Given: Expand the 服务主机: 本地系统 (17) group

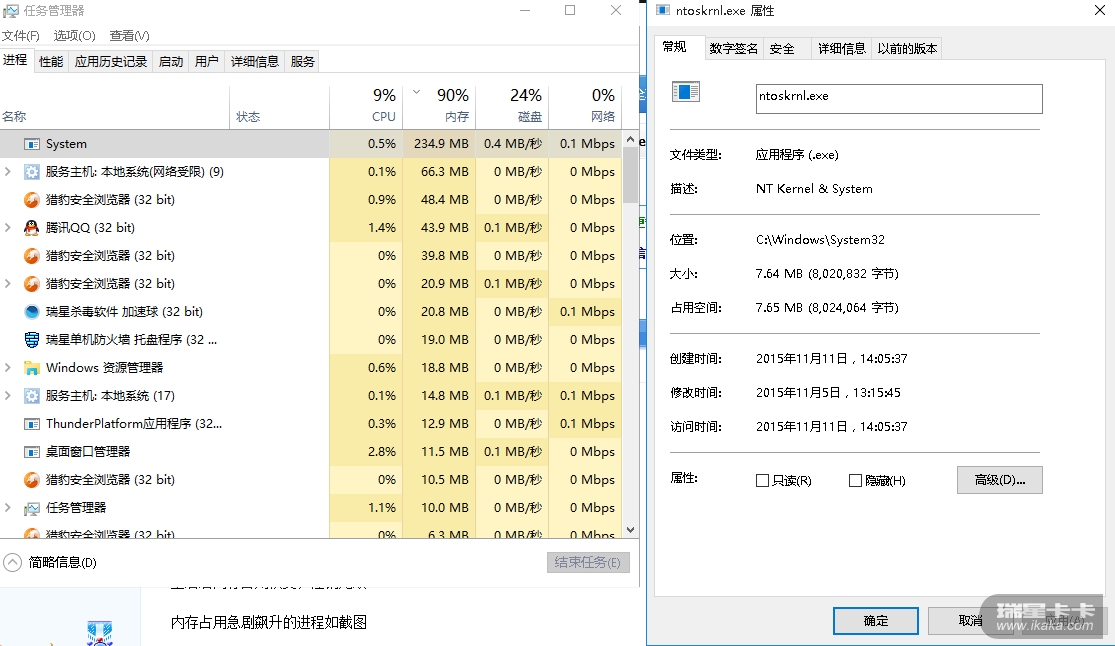Looking at the screenshot, I should coord(8,396).
